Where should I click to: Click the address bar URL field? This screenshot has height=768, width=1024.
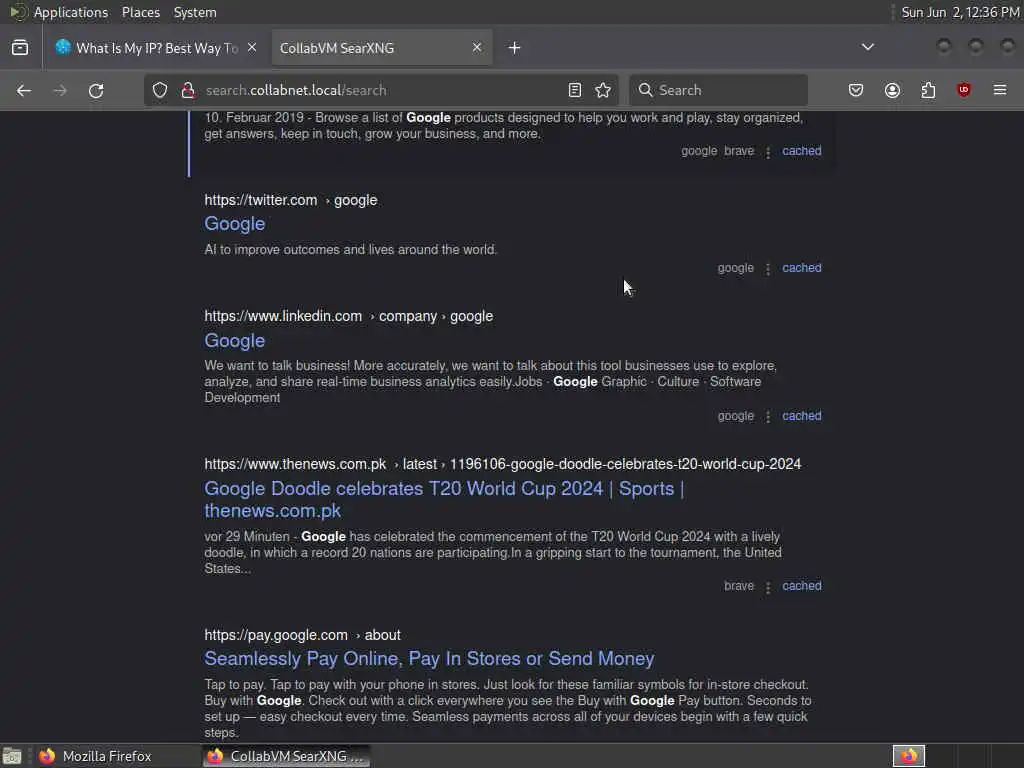[382, 90]
